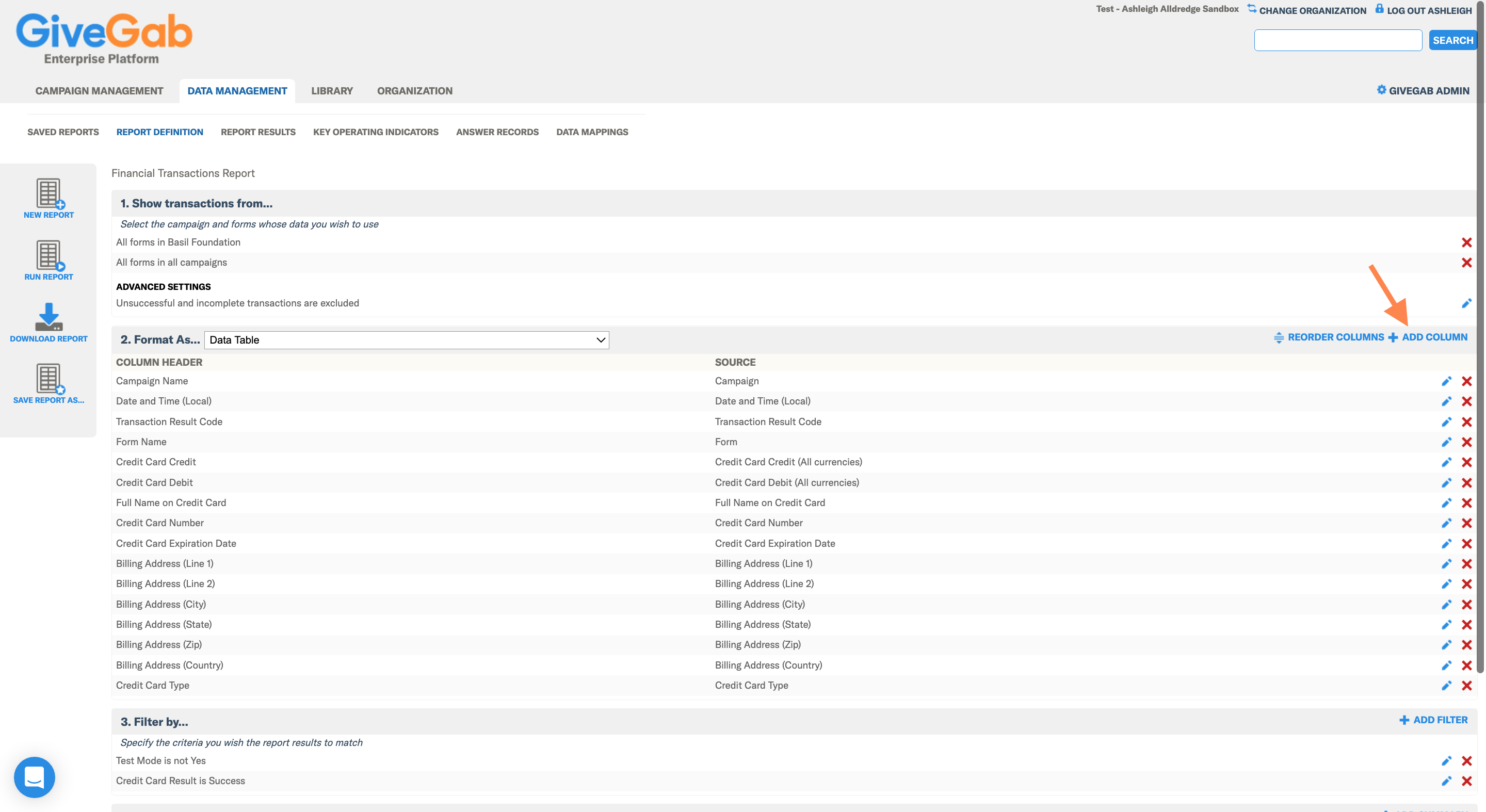Open the chat messenger bubble

click(x=35, y=777)
